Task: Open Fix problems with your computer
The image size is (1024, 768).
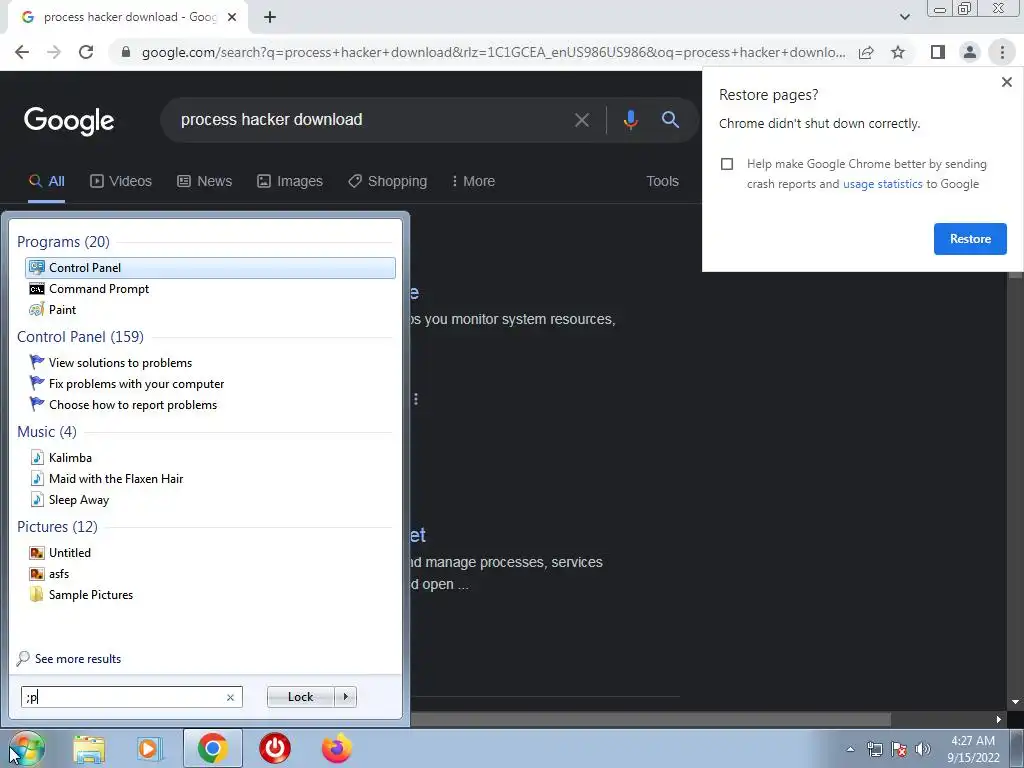Action: point(210,383)
